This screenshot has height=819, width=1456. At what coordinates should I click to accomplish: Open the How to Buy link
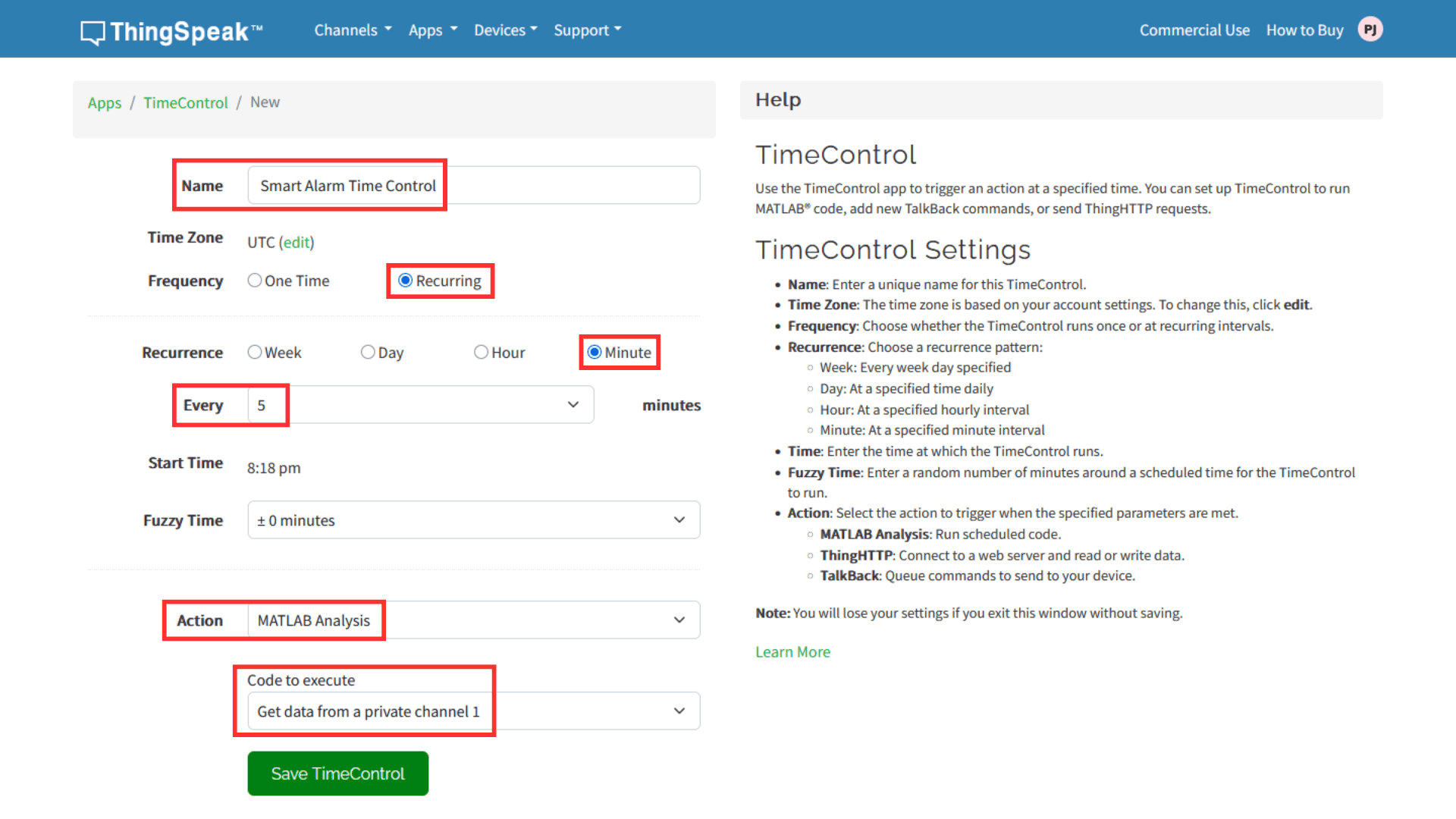coord(1304,30)
